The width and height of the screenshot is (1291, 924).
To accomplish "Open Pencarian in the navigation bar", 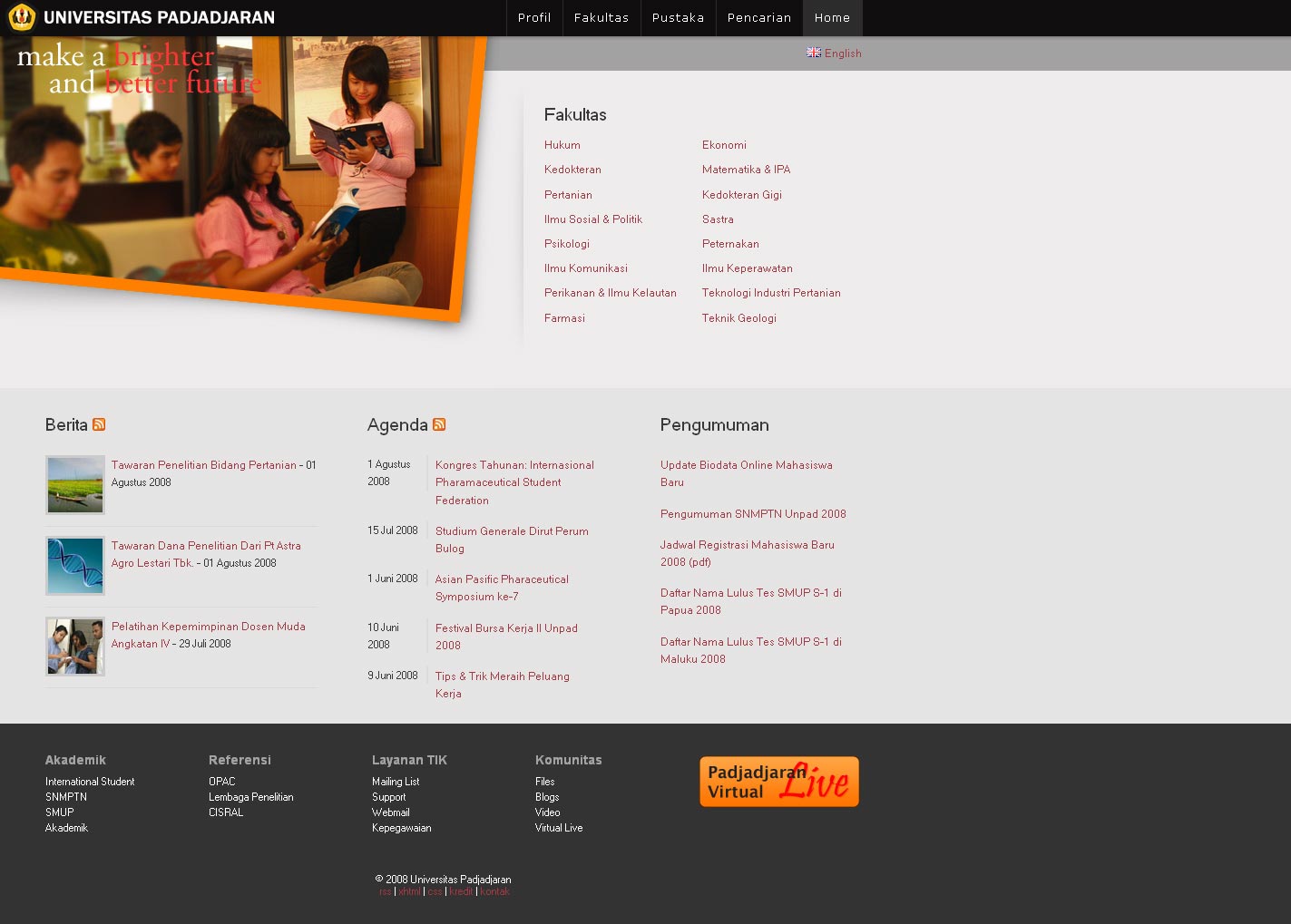I will 759,18.
